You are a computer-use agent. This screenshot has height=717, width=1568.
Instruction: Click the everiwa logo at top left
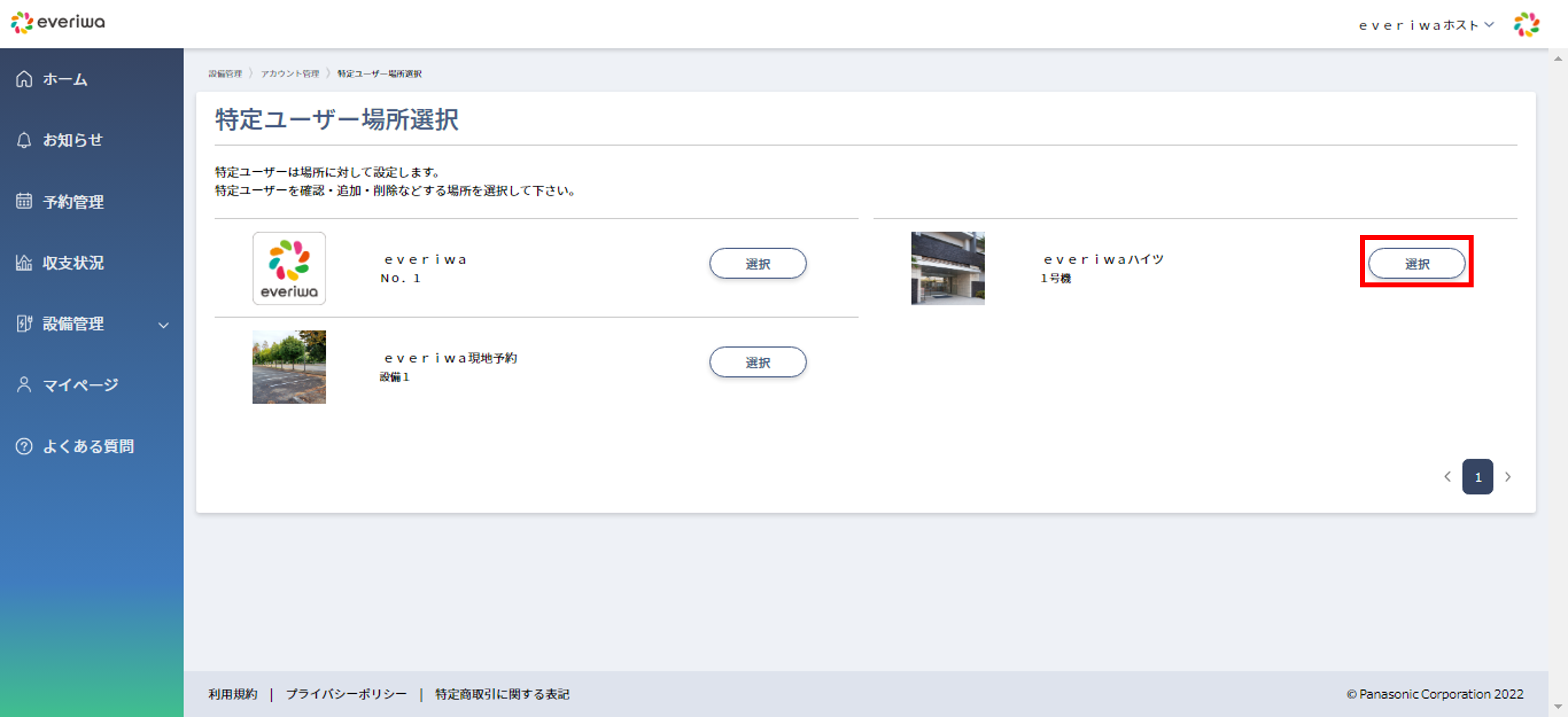click(x=58, y=22)
